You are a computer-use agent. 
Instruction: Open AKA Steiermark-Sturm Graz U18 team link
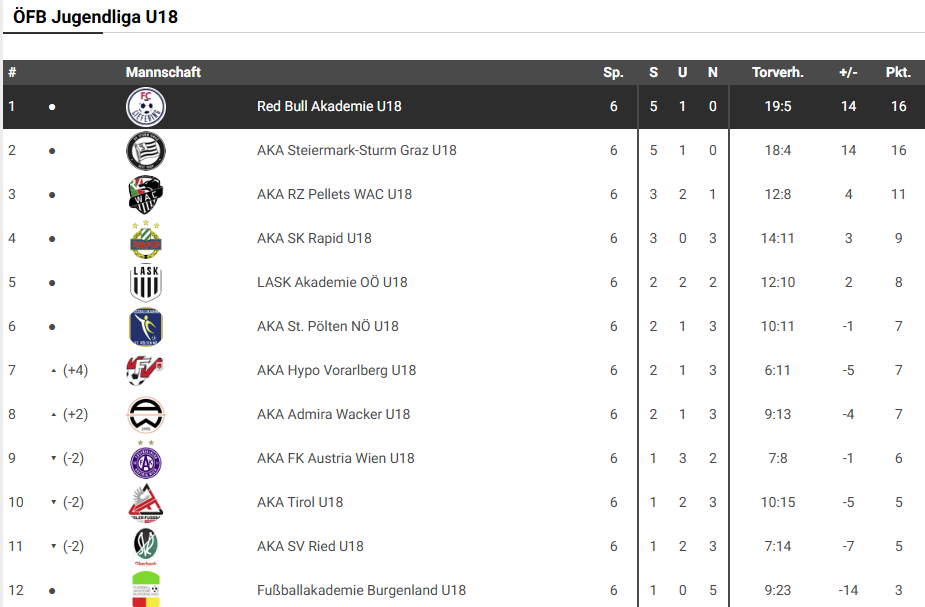356,150
